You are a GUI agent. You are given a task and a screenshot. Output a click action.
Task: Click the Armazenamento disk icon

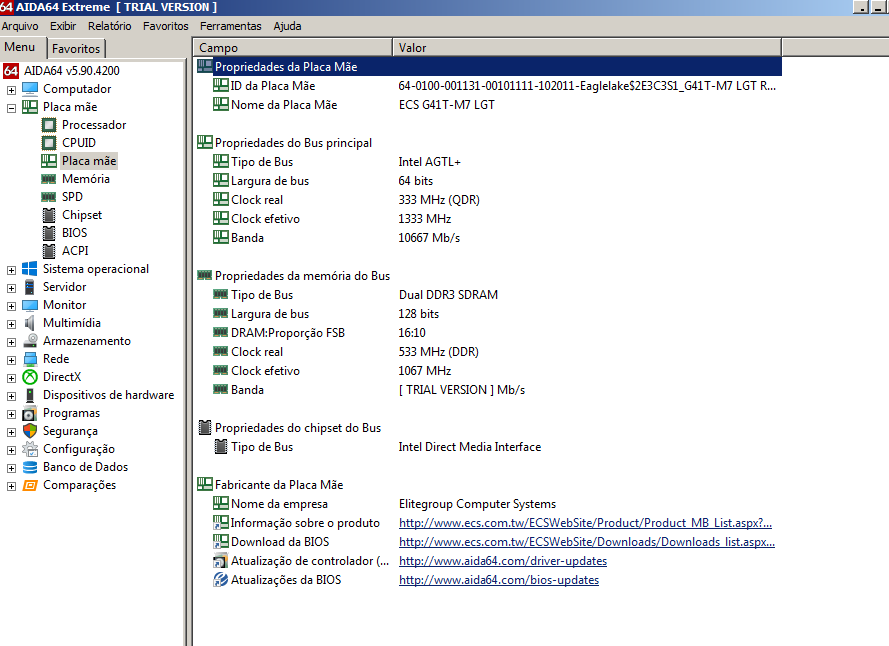coord(30,341)
